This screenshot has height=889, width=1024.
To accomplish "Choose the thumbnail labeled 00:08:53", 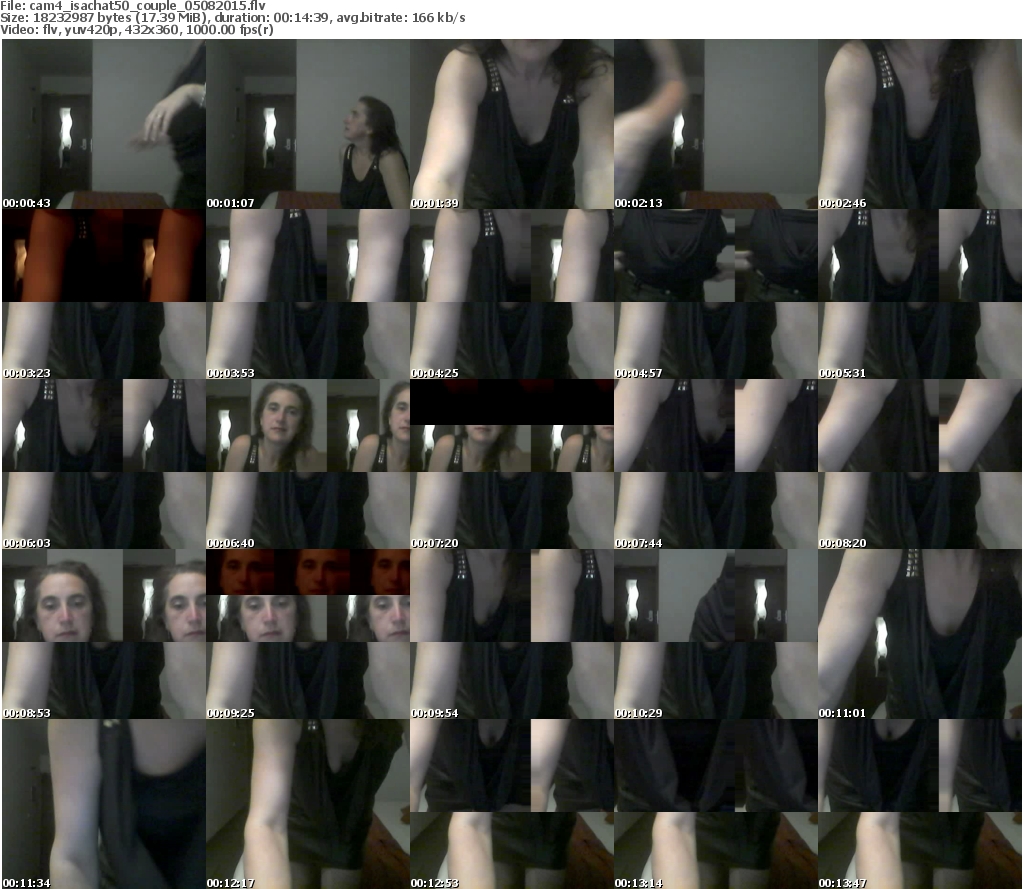I will [104, 634].
